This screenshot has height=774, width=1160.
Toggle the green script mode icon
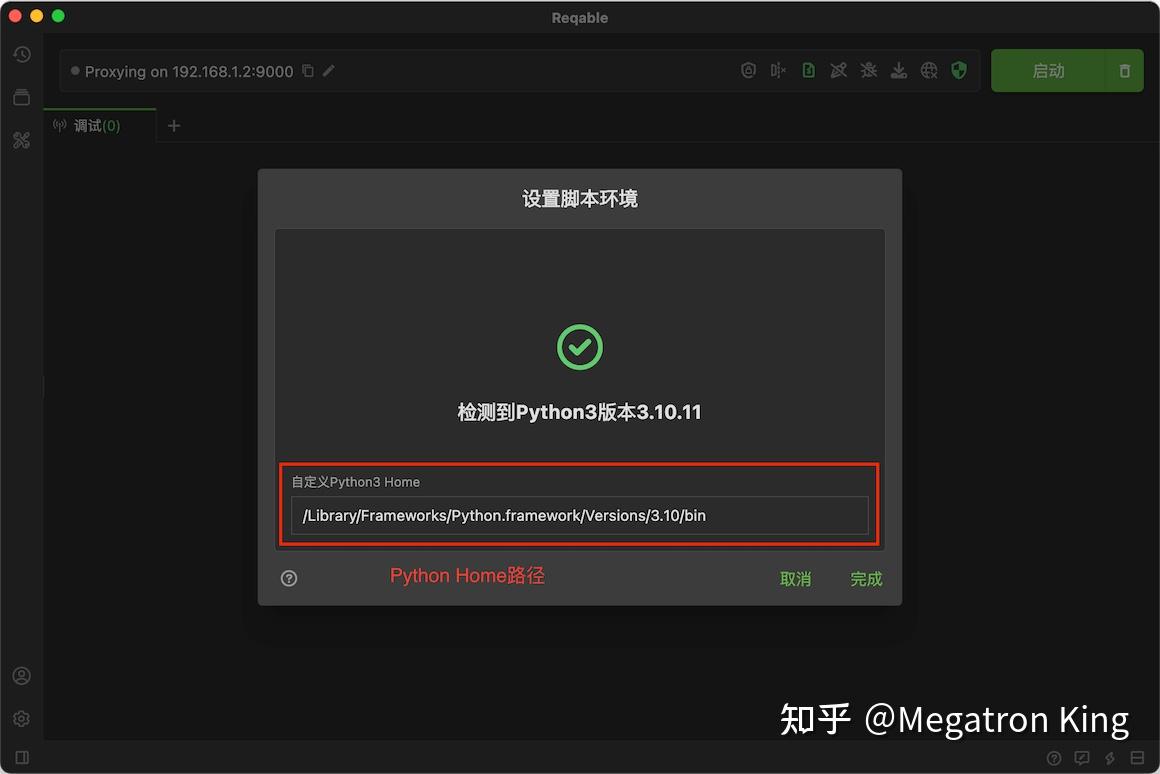point(808,70)
